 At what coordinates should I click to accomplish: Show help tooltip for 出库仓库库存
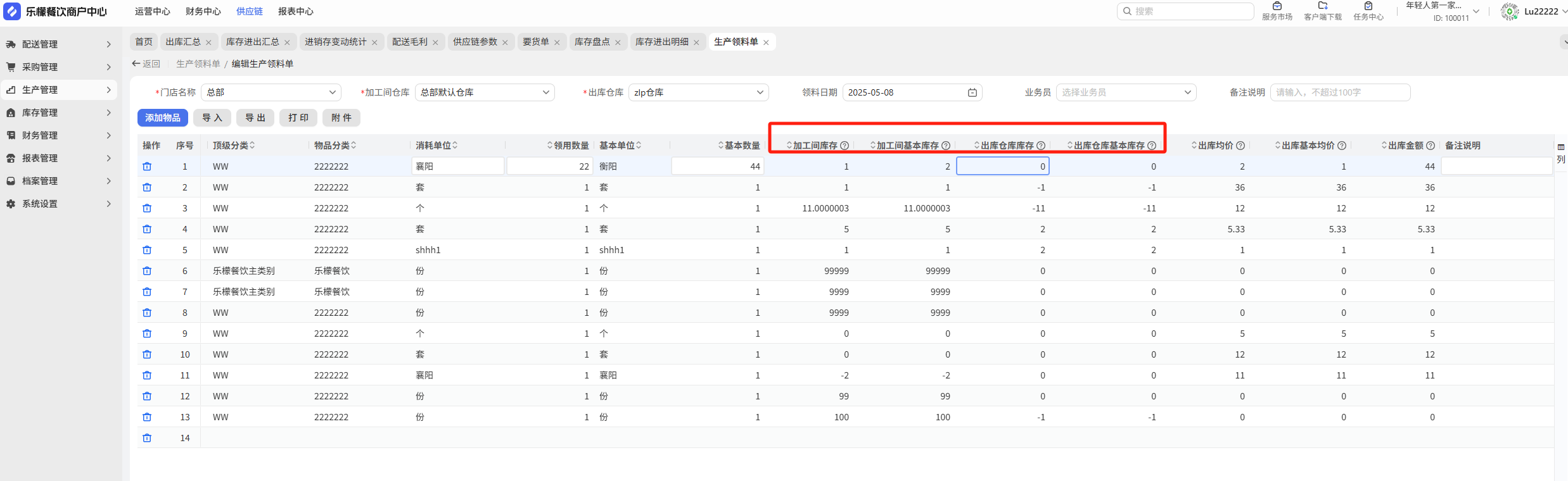coord(1041,146)
